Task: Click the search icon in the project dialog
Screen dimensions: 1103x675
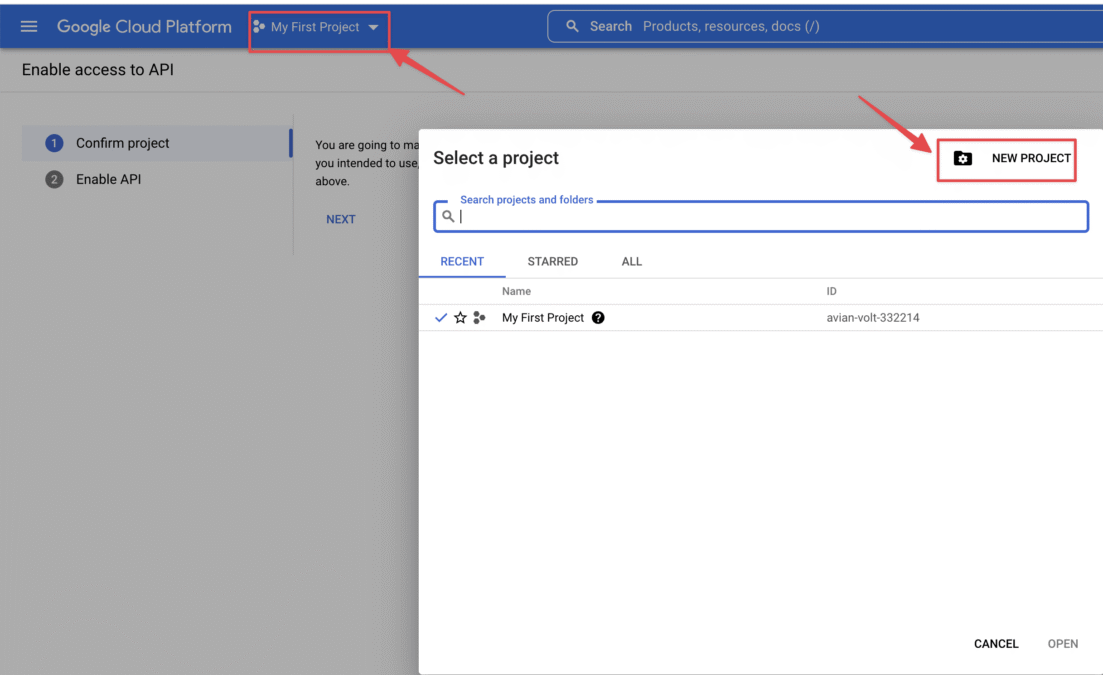Action: click(x=448, y=216)
